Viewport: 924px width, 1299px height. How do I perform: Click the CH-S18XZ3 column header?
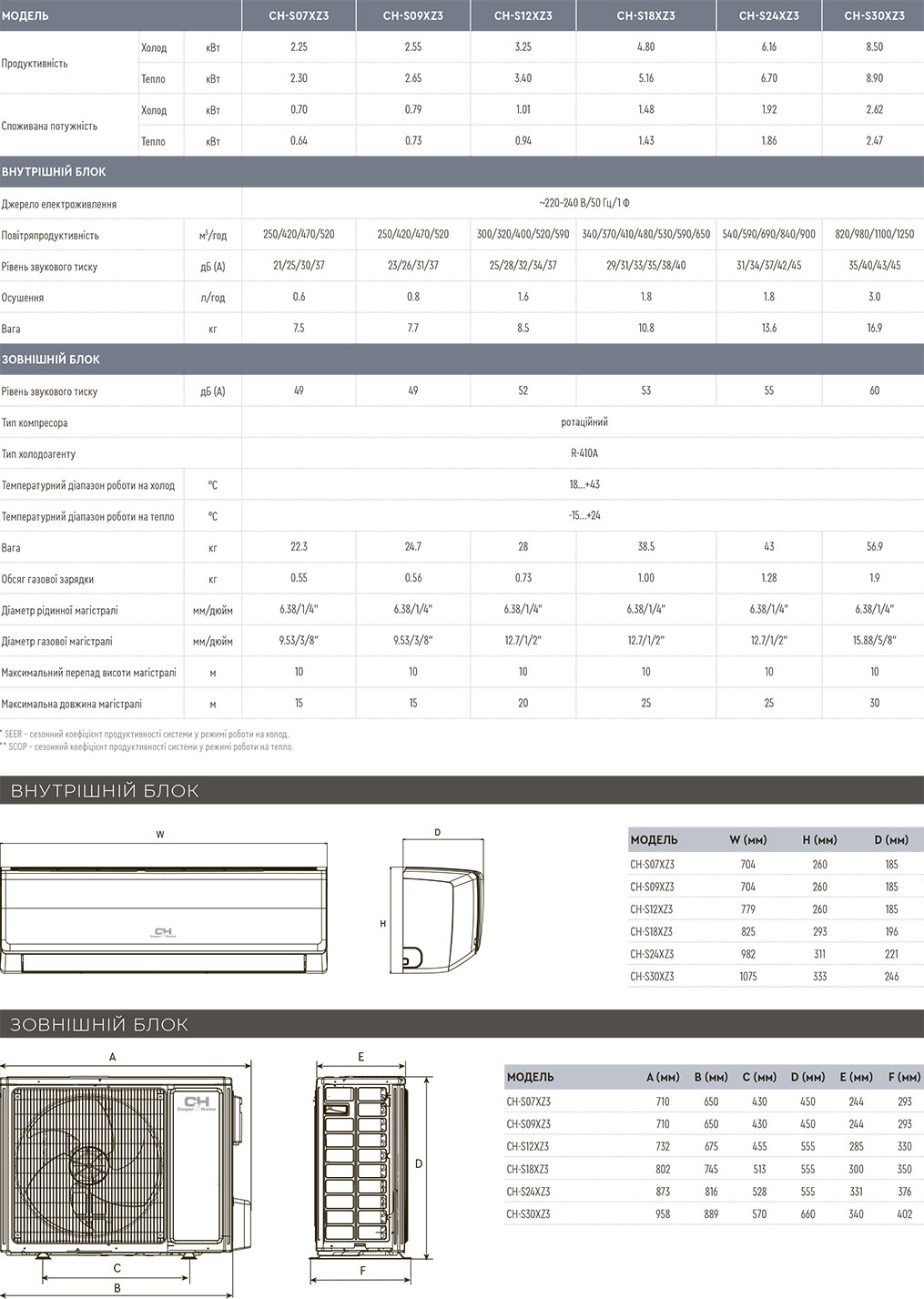coord(646,15)
